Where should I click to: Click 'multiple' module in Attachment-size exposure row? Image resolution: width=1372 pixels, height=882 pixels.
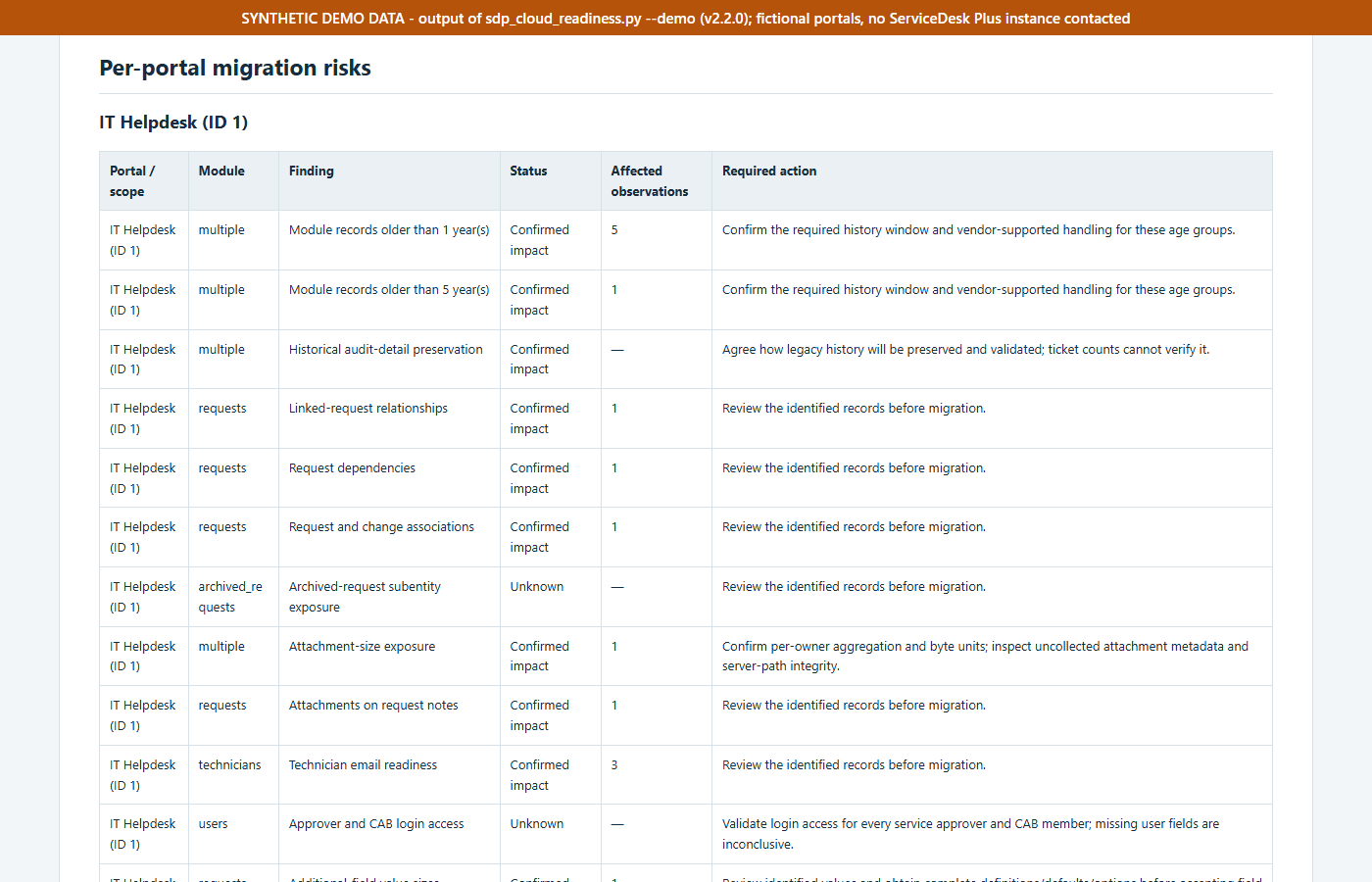pyautogui.click(x=221, y=647)
